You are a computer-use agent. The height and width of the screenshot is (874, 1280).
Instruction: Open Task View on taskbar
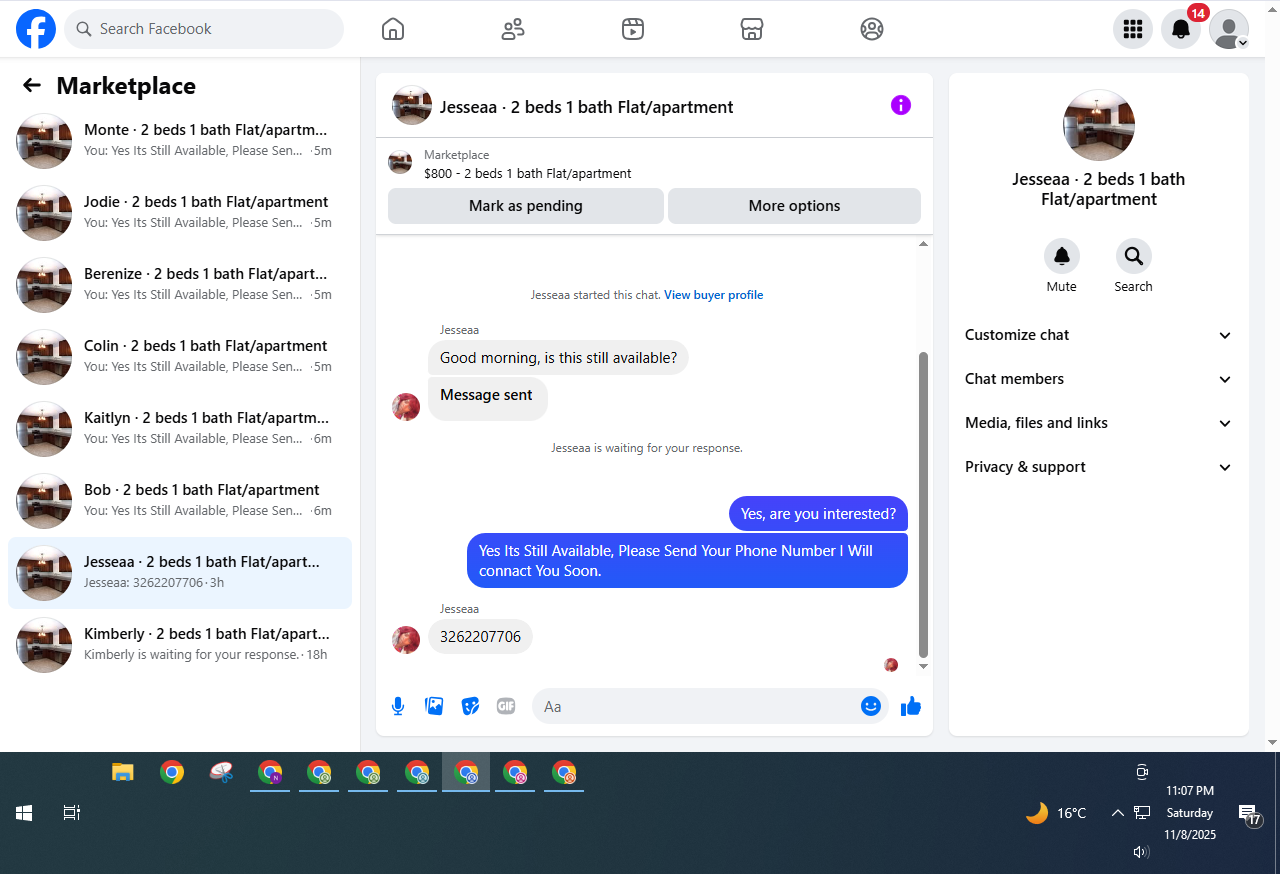pos(72,813)
